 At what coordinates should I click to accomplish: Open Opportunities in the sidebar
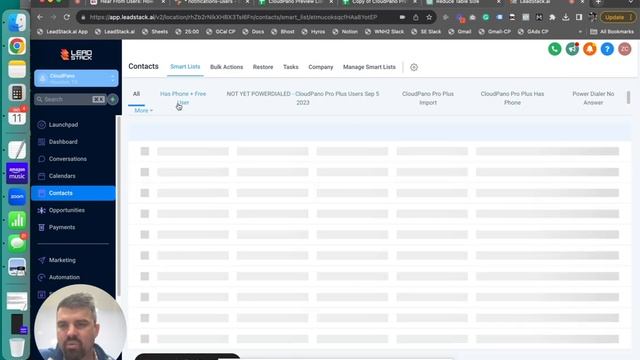tap(67, 211)
